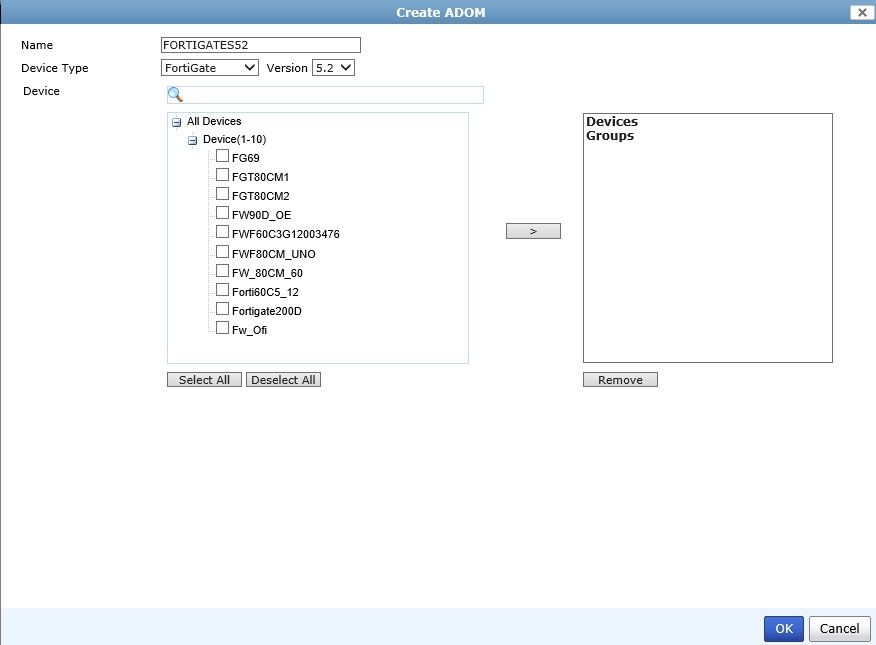Viewport: 876px width, 645px height.
Task: Check the FWF80CM_UNO device
Action: pos(222,251)
